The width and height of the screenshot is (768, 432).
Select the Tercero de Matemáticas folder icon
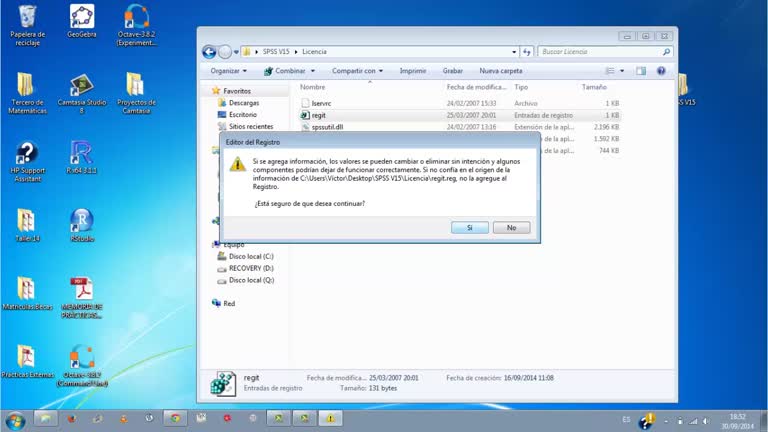pyautogui.click(x=27, y=93)
